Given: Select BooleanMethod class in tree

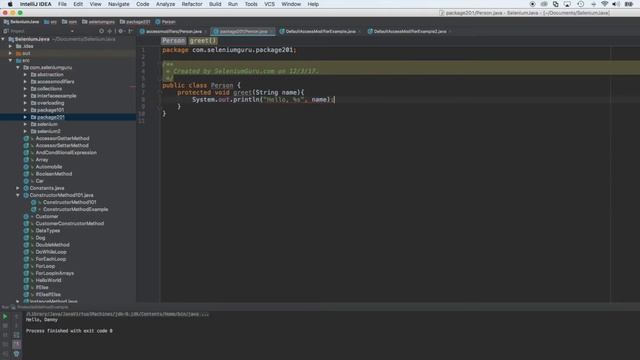Looking at the screenshot, I should click(53, 174).
